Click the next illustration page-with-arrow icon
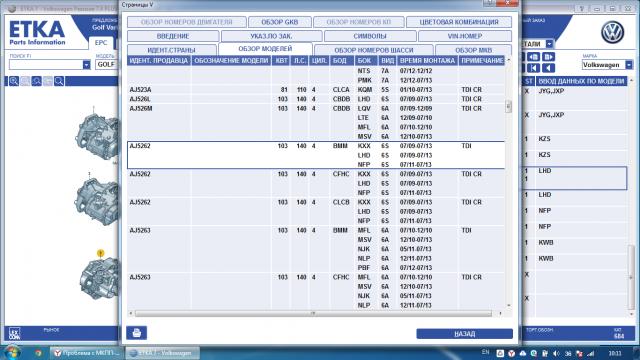Viewport: 640px width, 360px height. coord(549,57)
